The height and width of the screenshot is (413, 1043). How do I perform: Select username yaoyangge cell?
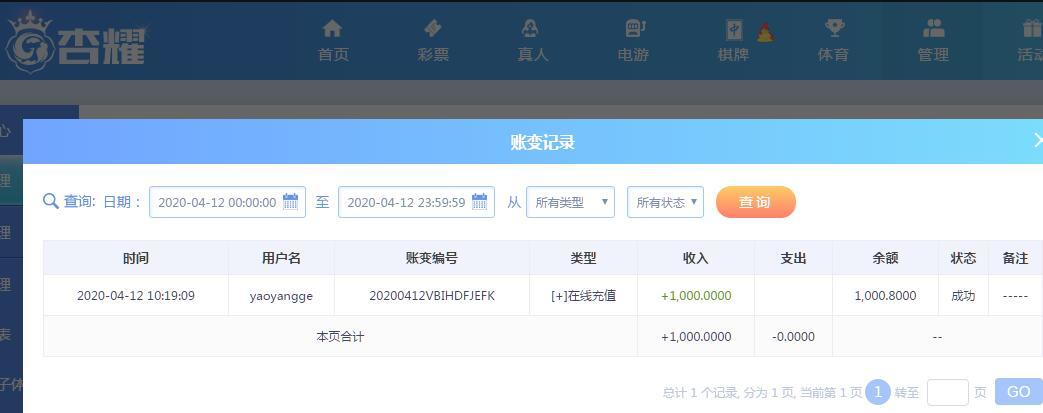click(281, 296)
